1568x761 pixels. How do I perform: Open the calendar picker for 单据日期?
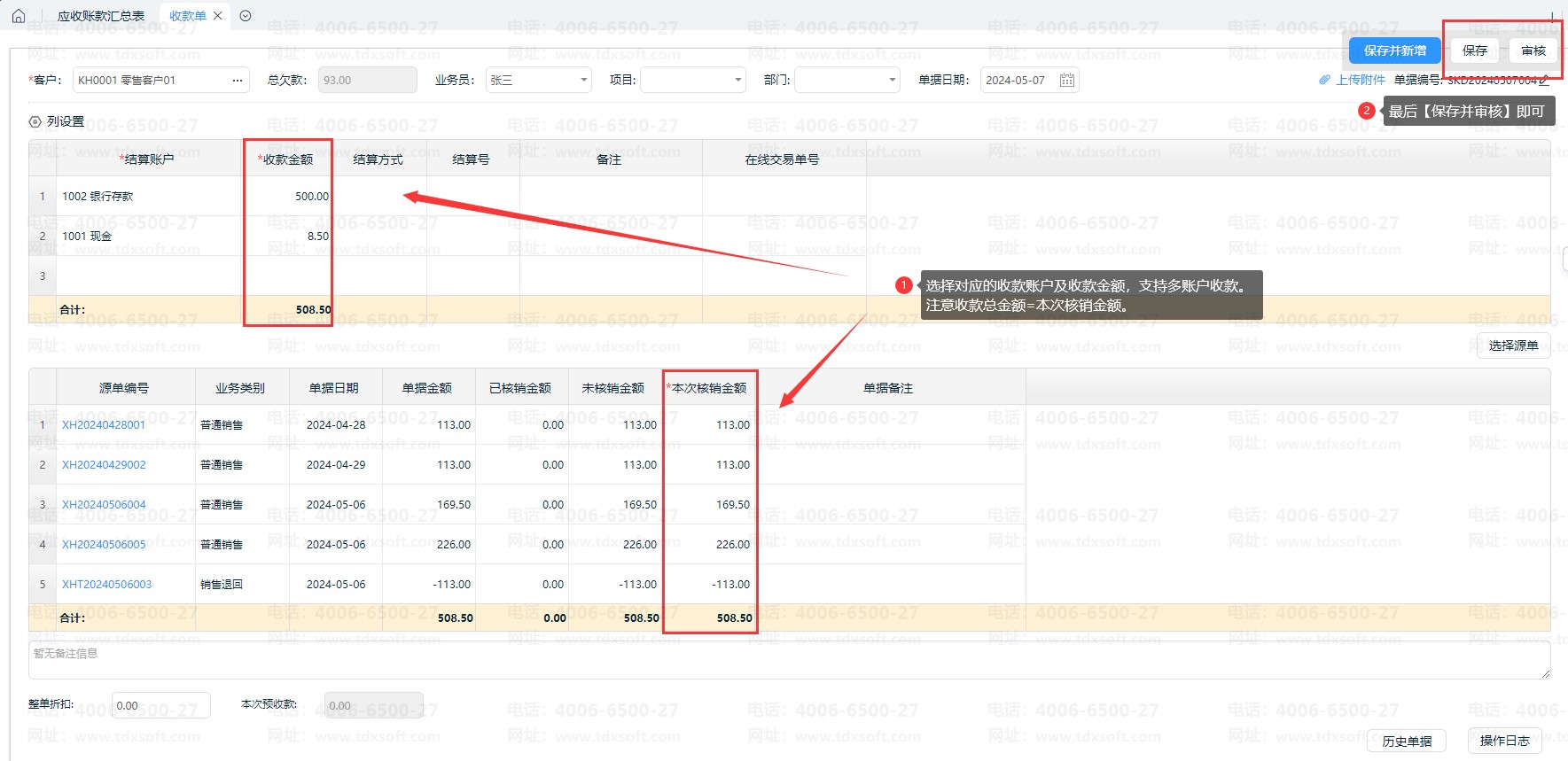1067,81
